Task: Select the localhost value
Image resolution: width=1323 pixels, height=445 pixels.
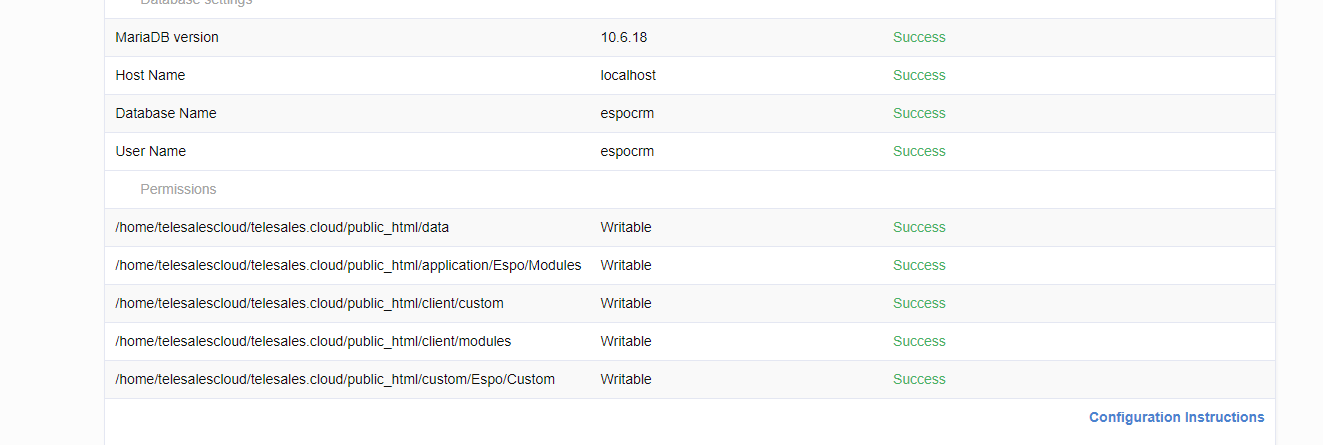Action: (x=628, y=75)
